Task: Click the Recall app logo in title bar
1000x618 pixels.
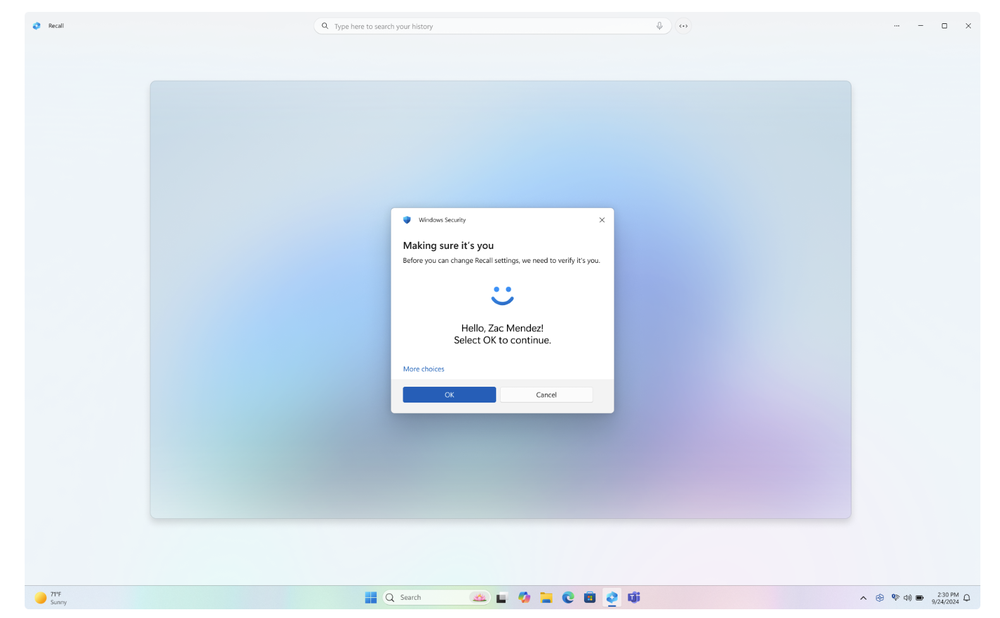Action: [x=36, y=26]
